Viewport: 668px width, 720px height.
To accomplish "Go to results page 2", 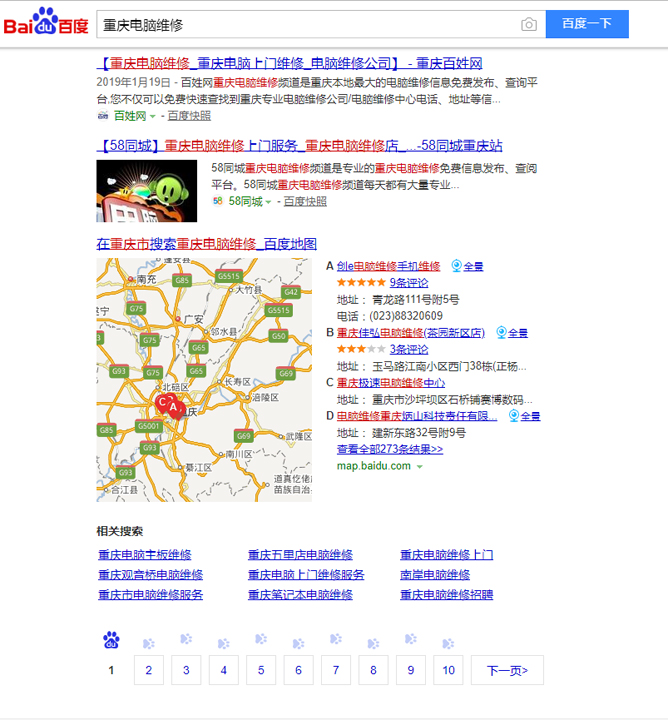I will (x=148, y=670).
